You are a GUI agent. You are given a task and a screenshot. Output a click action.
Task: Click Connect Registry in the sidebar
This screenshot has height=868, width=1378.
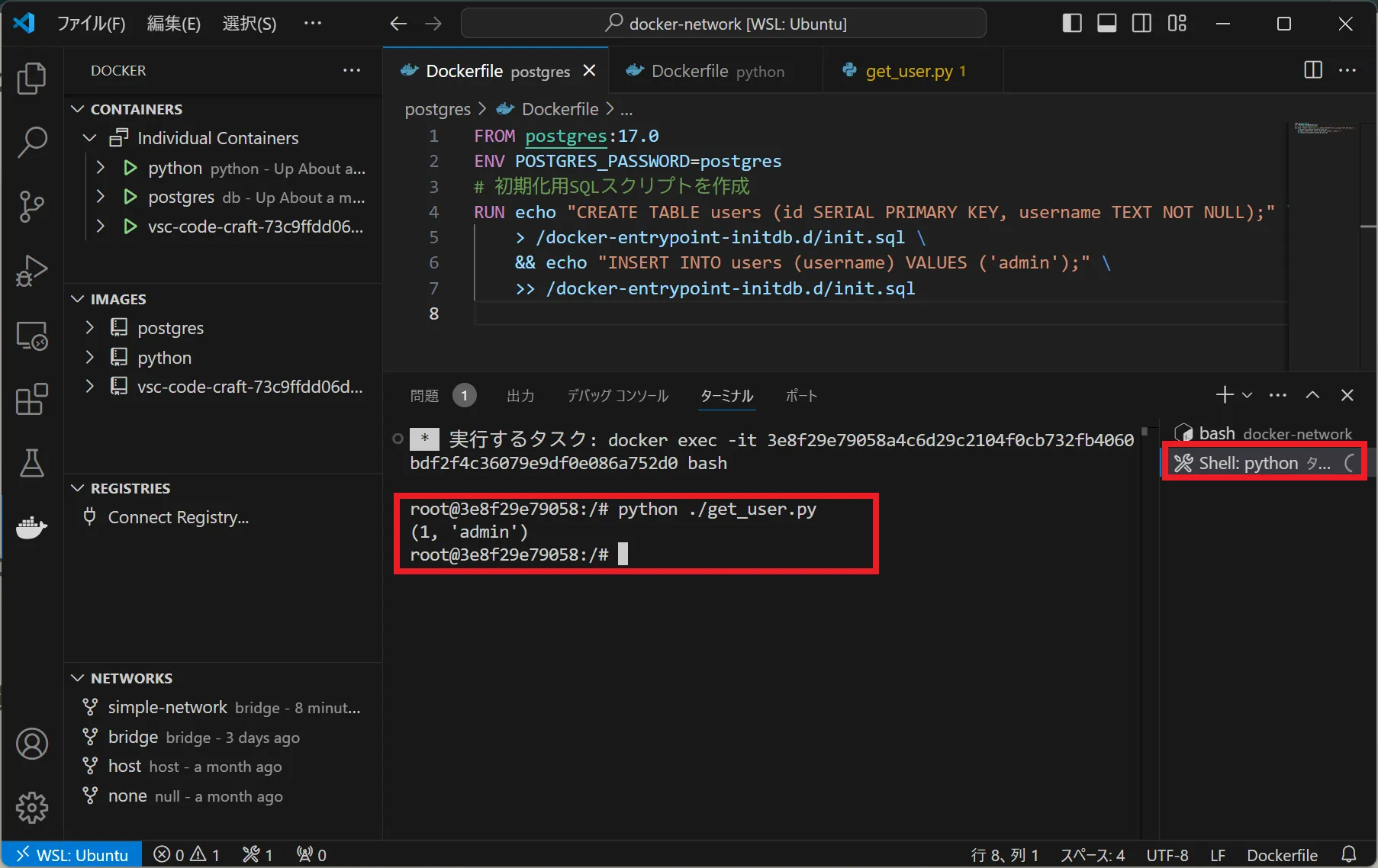177,516
